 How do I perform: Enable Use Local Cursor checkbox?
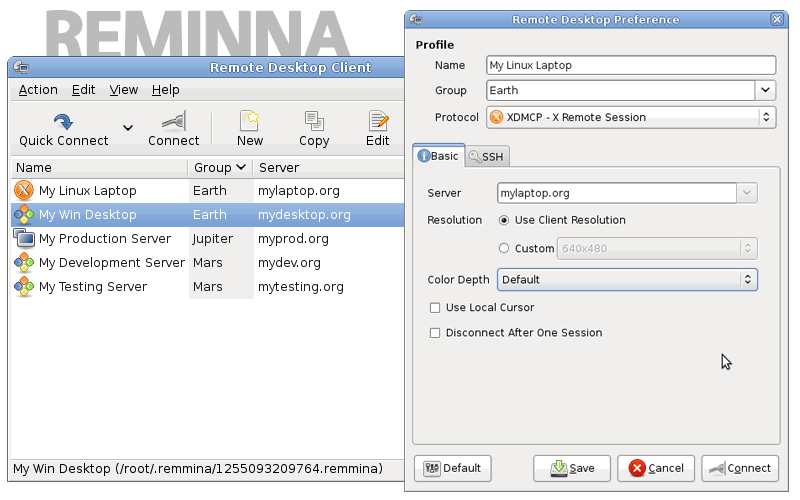click(x=435, y=308)
